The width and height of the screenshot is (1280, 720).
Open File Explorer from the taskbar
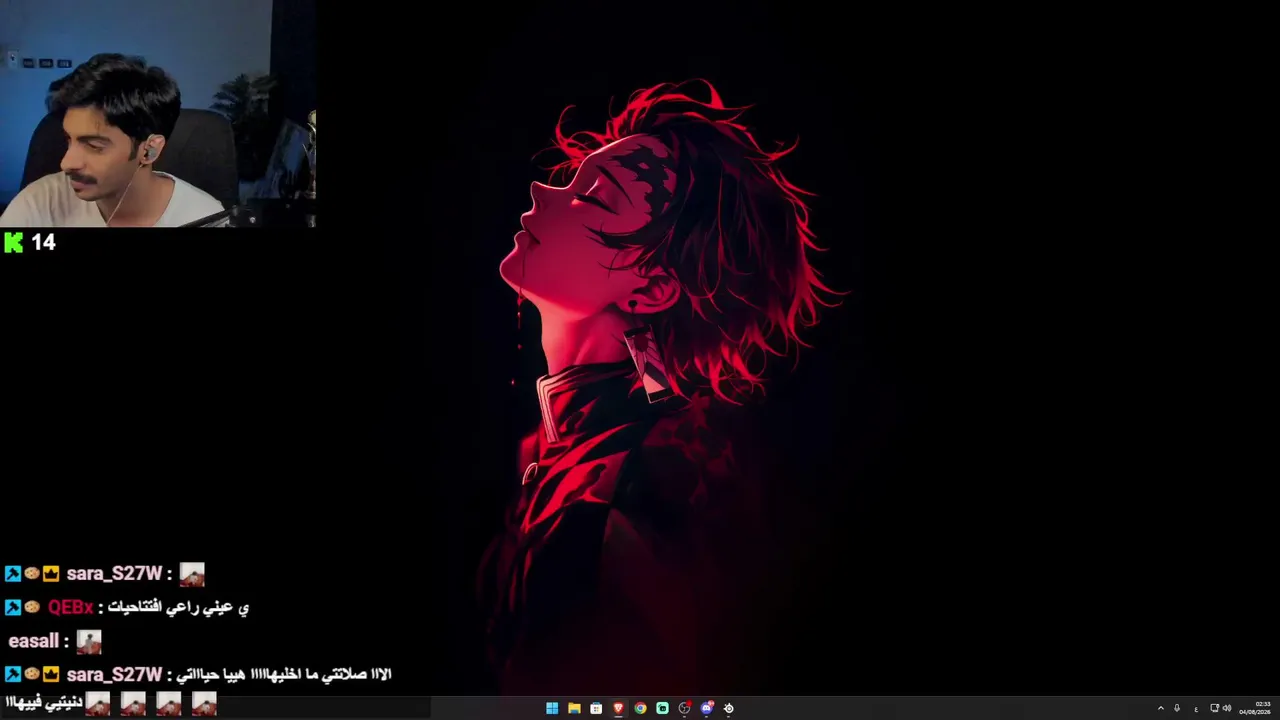(574, 708)
